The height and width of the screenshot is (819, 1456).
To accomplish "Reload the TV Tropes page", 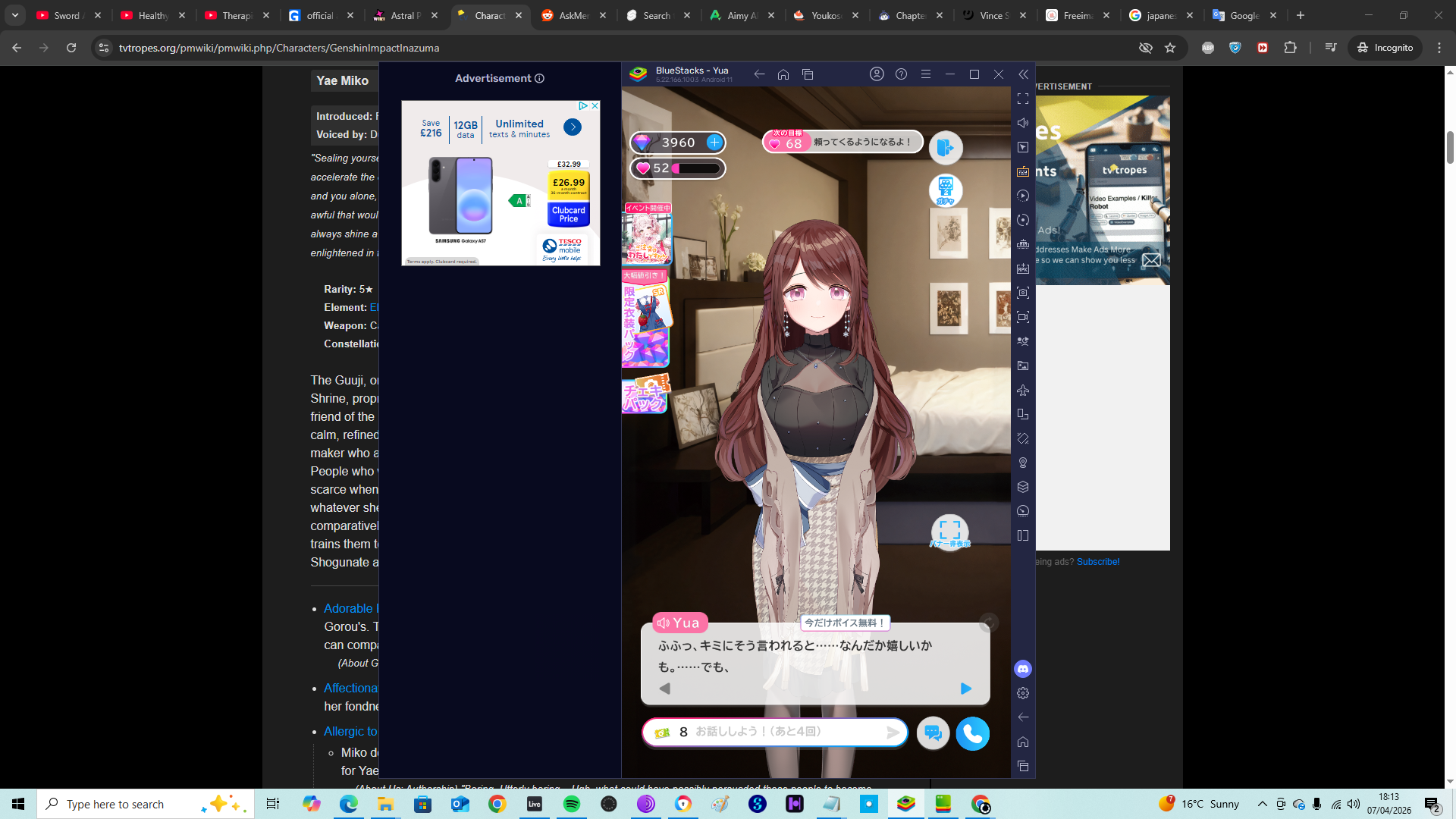I will tap(71, 48).
